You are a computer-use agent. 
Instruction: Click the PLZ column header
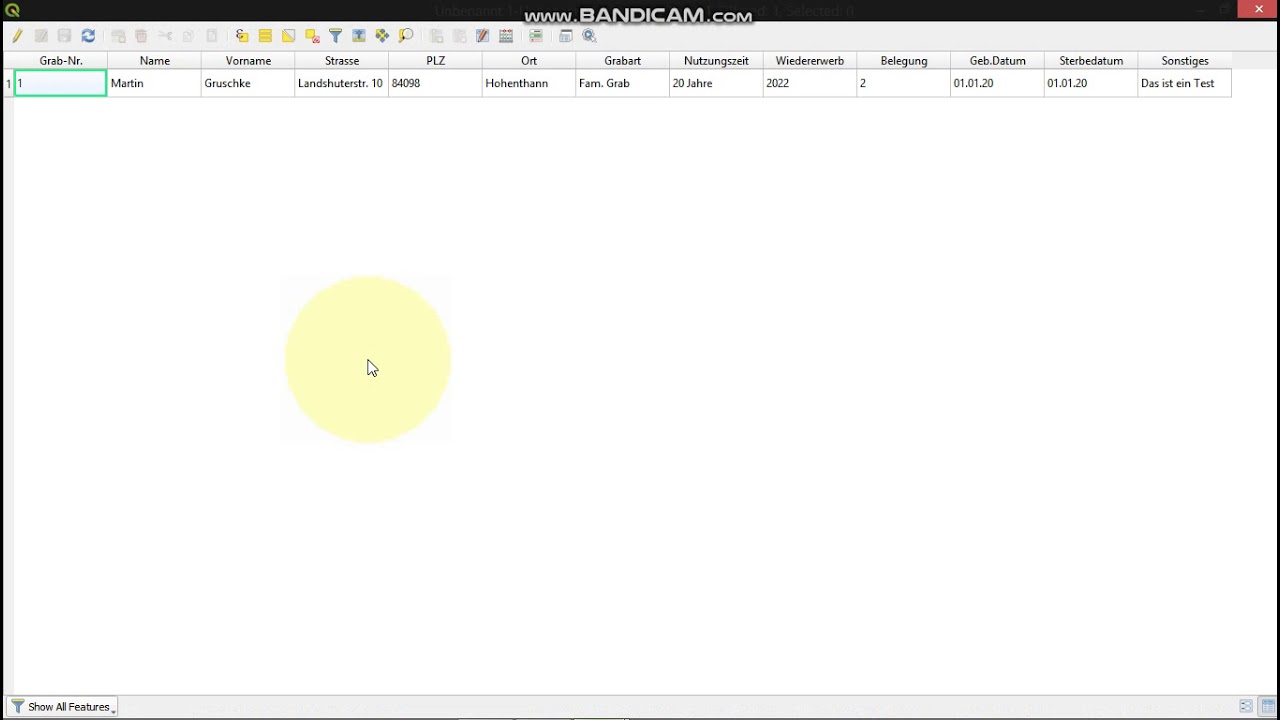click(436, 61)
